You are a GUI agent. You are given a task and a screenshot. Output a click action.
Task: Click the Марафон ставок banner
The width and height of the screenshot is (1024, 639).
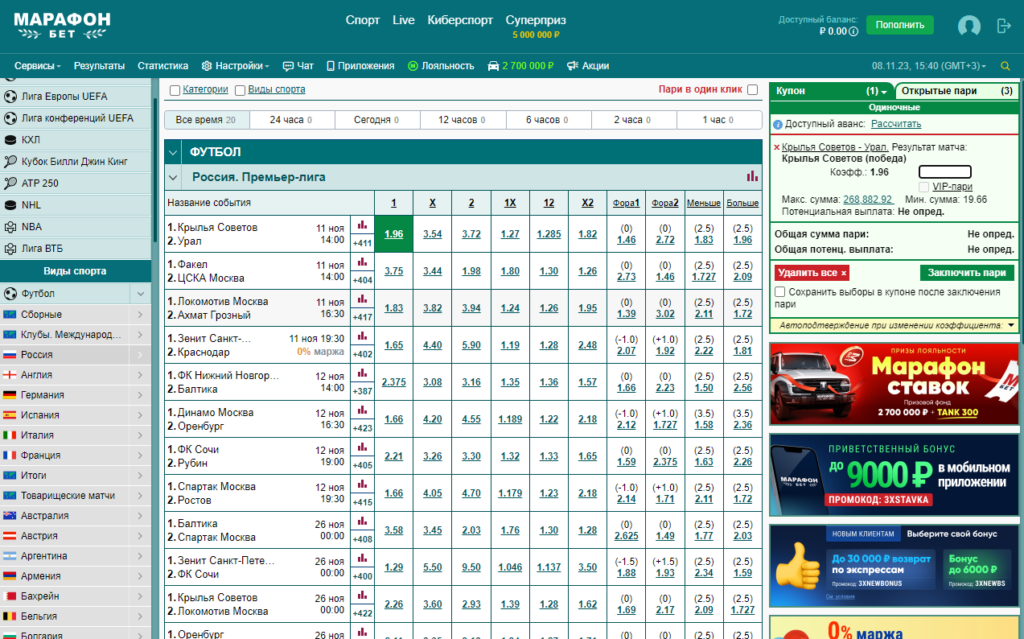tap(894, 384)
